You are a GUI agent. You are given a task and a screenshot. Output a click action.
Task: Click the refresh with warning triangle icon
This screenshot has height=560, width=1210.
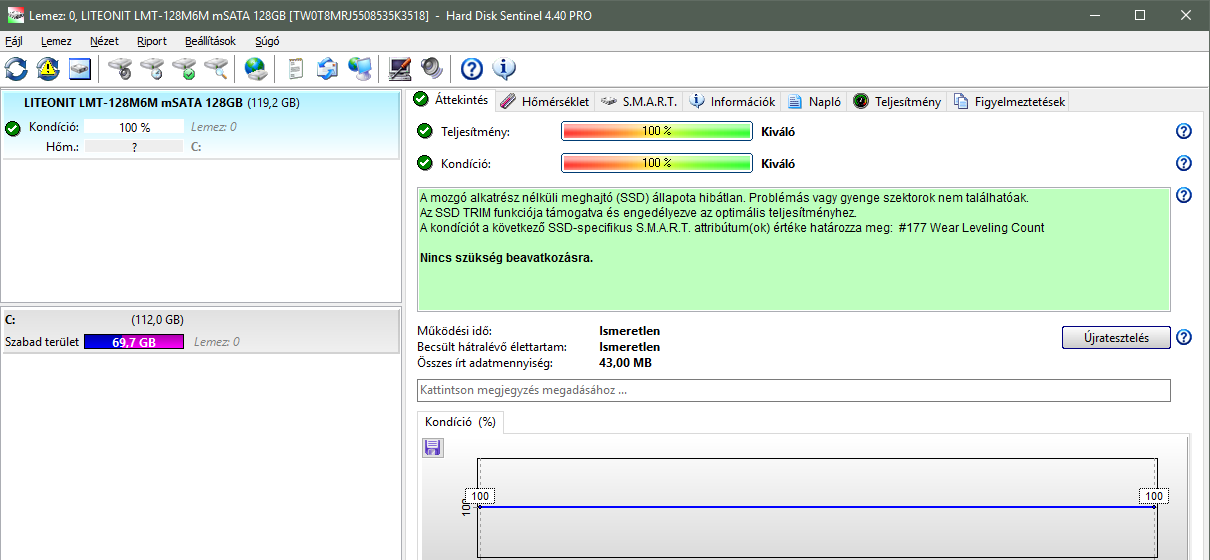click(x=48, y=69)
